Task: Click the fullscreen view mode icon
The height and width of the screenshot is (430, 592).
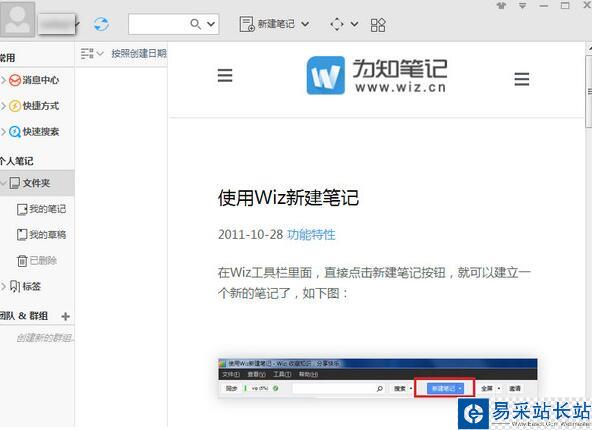Action: (x=337, y=25)
